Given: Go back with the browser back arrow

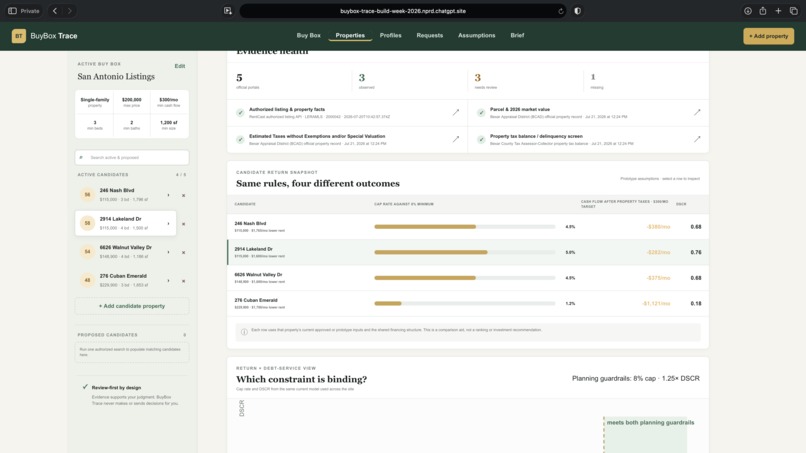Looking at the screenshot, I should click(55, 11).
